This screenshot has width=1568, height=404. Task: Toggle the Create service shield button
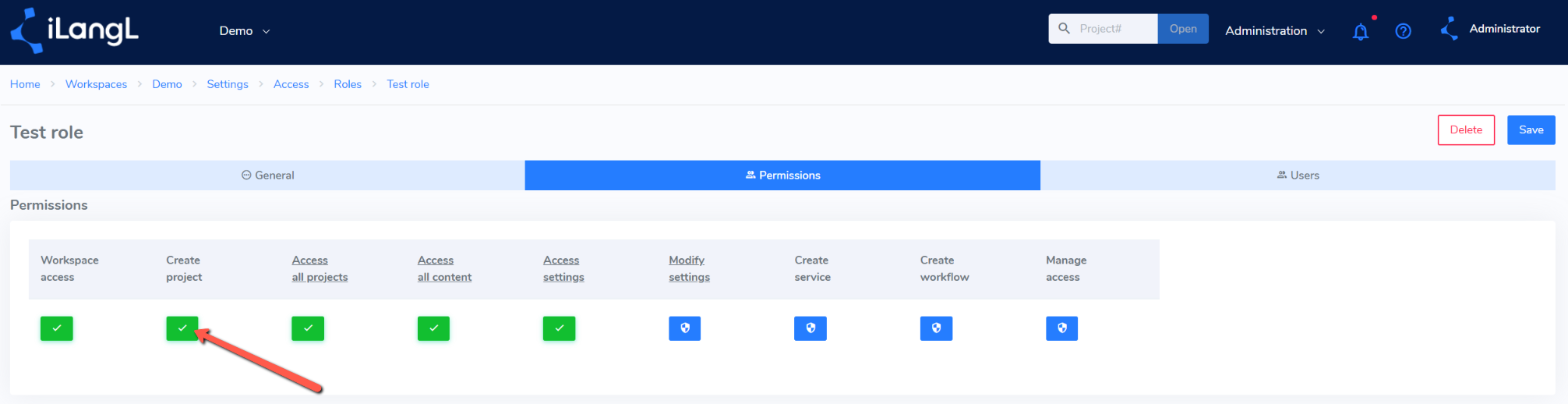pyautogui.click(x=810, y=328)
